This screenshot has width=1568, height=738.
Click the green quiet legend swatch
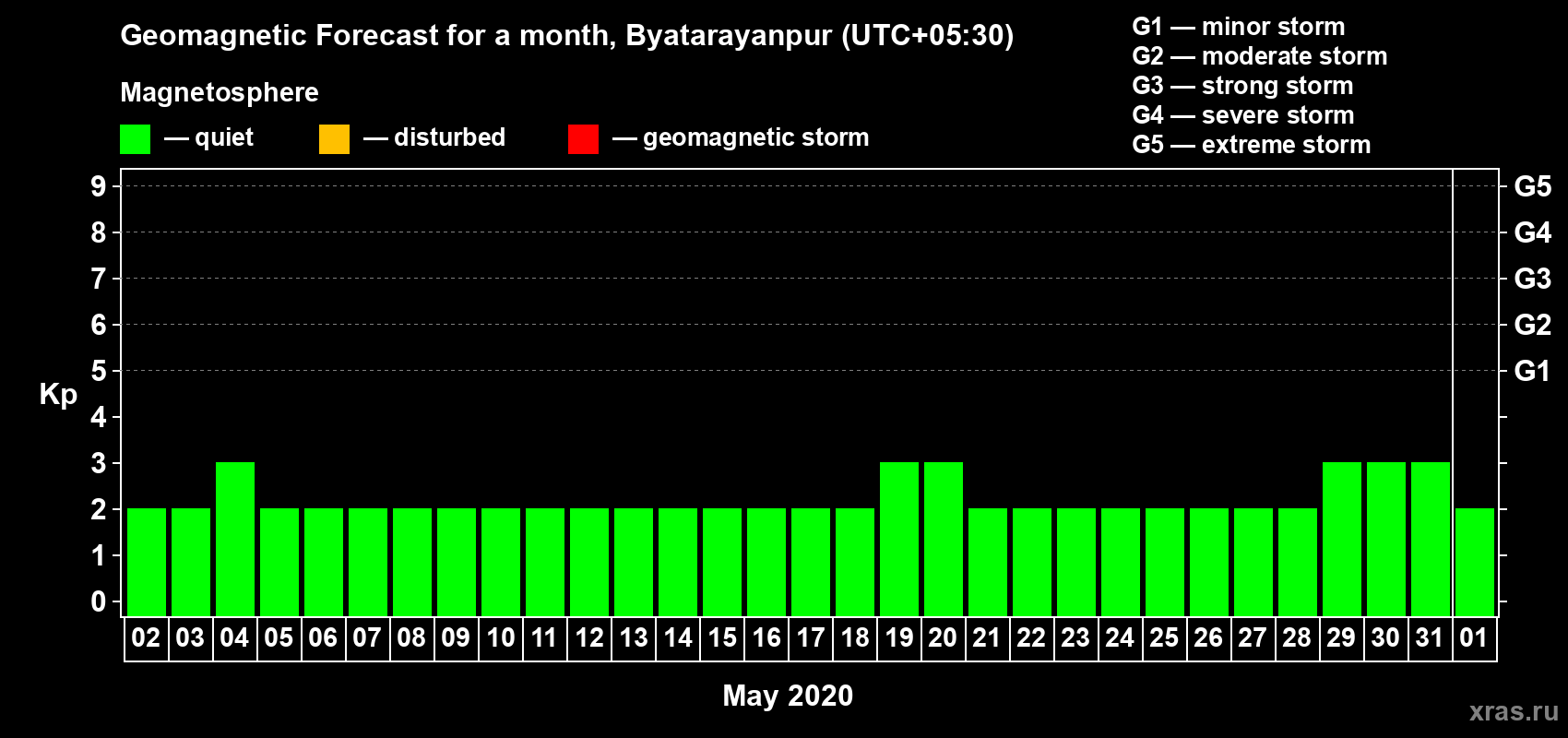(135, 139)
